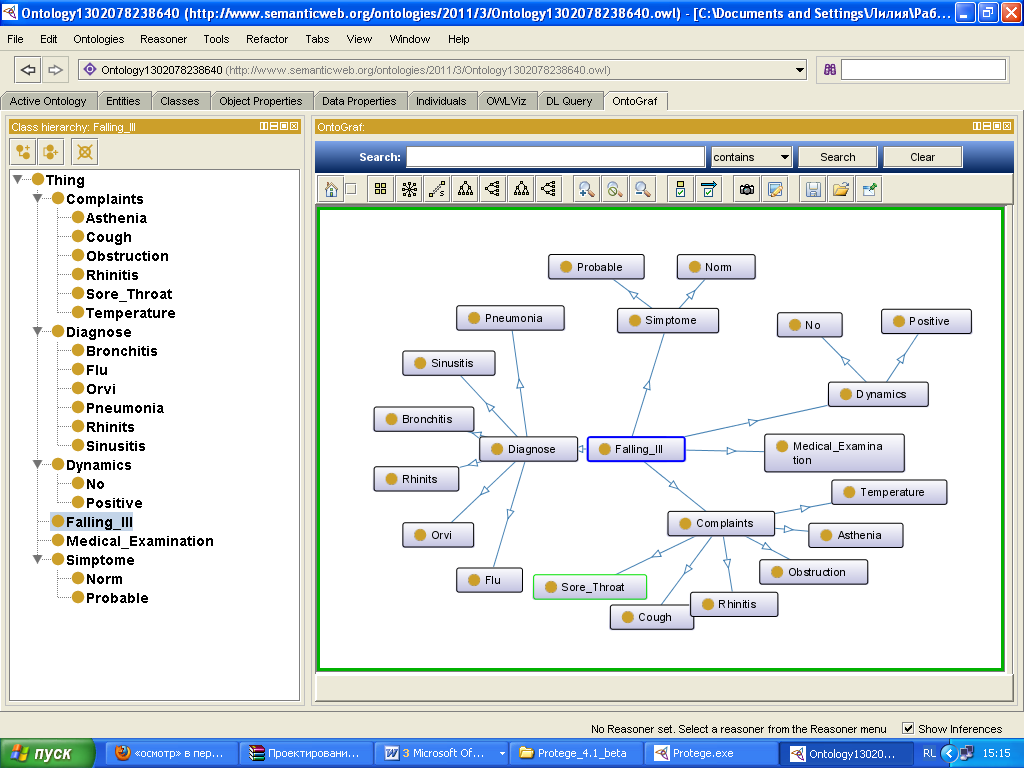Screen dimensions: 1024x768
Task: Toggle the Show Inferences checkbox
Action: (x=908, y=728)
